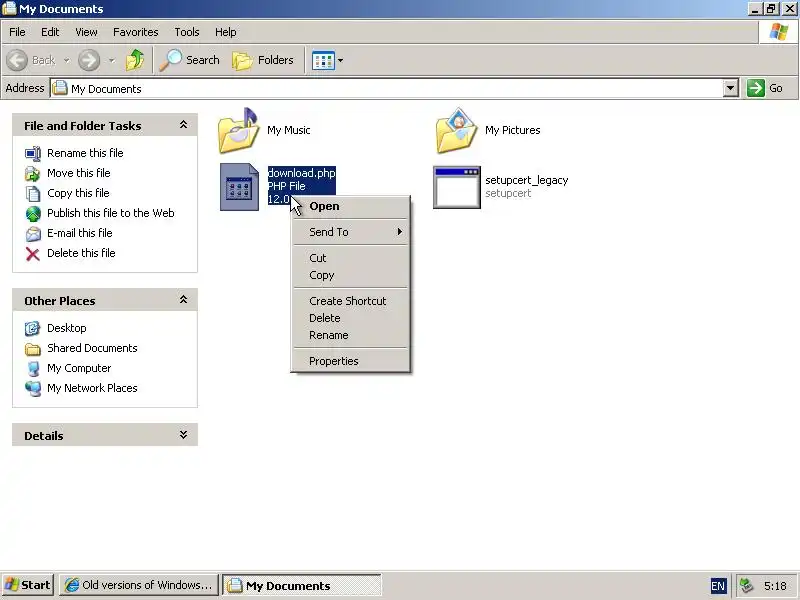Open the Views dropdown arrow
This screenshot has width=800, height=600.
pyautogui.click(x=340, y=61)
